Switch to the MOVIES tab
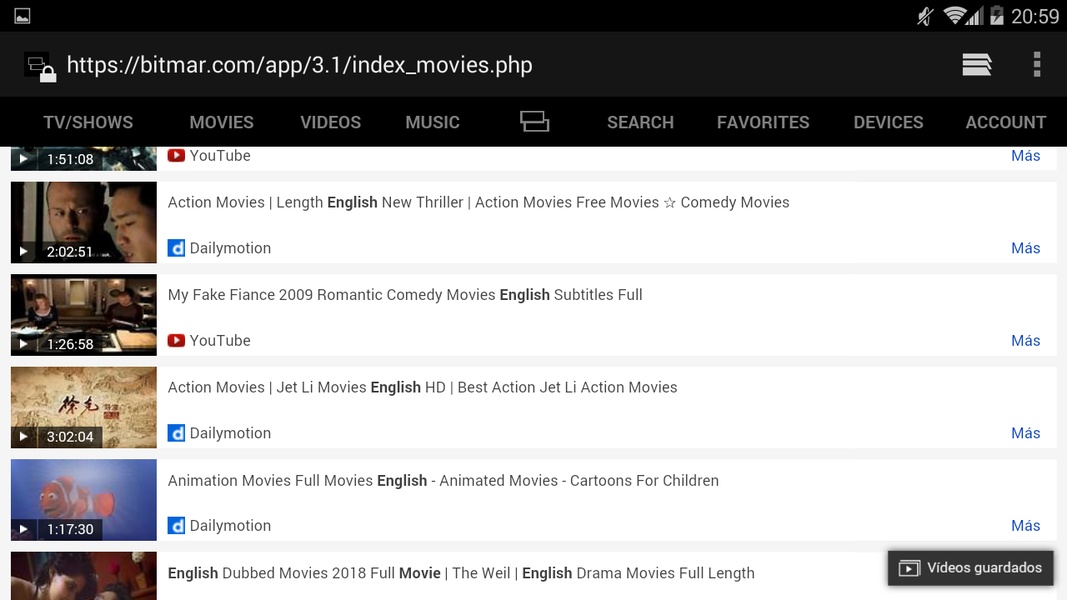This screenshot has width=1067, height=600. (x=221, y=122)
